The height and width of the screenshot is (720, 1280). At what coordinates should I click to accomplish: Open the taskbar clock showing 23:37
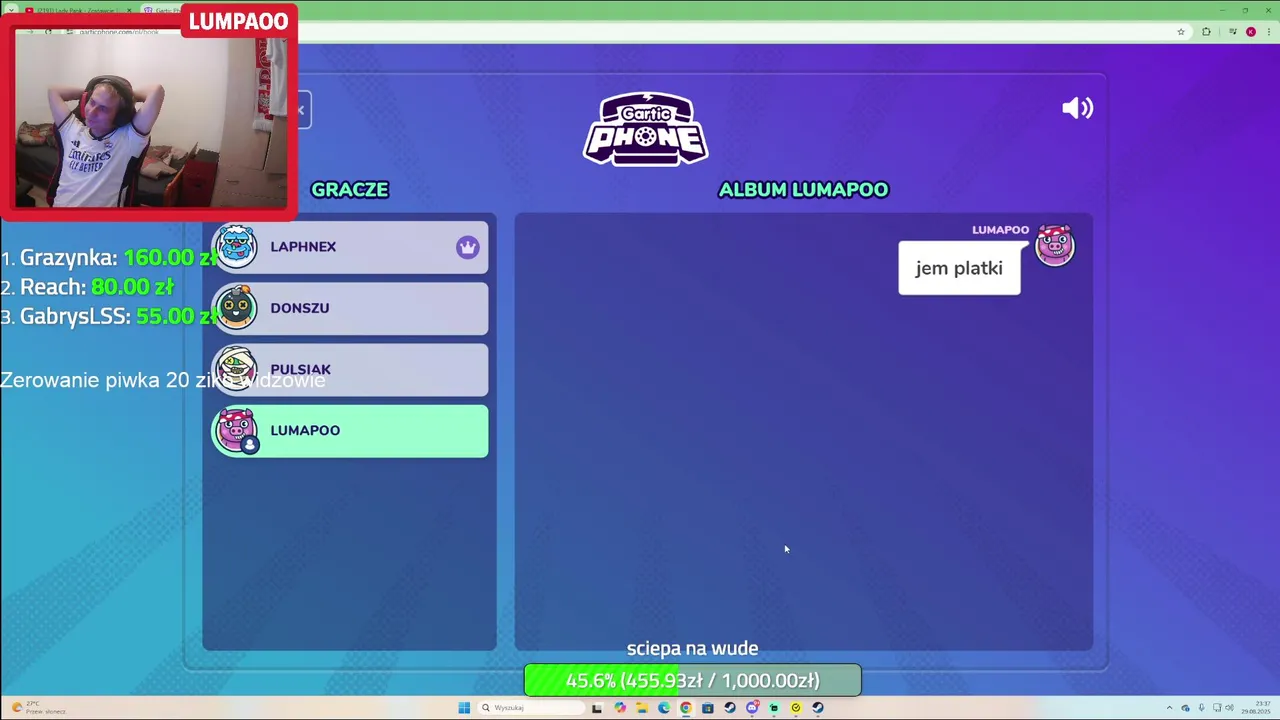(1256, 708)
